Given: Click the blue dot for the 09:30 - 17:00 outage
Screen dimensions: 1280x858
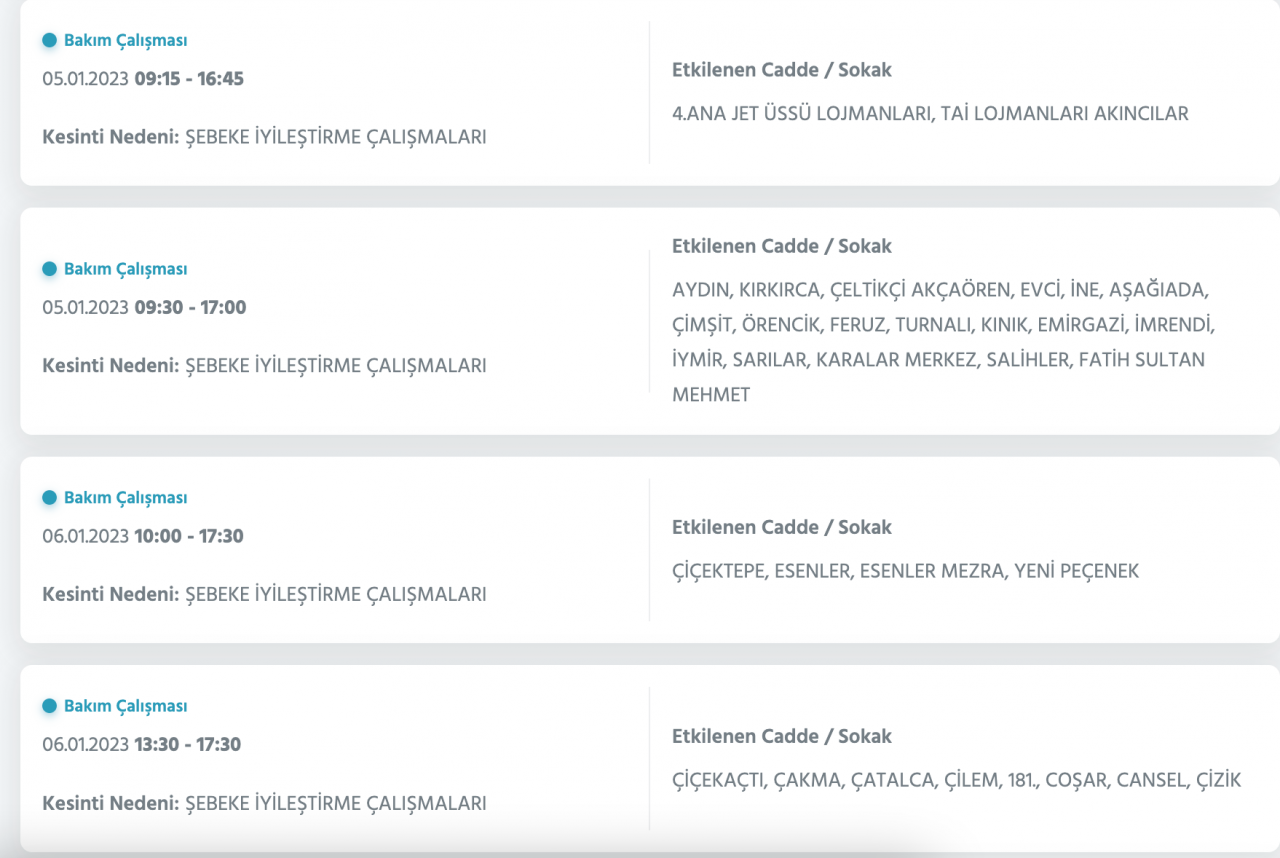Looking at the screenshot, I should pos(50,269).
